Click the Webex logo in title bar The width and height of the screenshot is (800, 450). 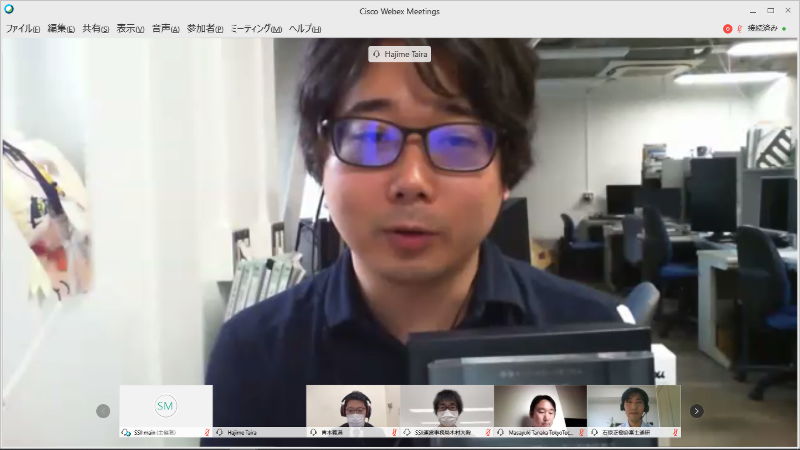click(9, 10)
